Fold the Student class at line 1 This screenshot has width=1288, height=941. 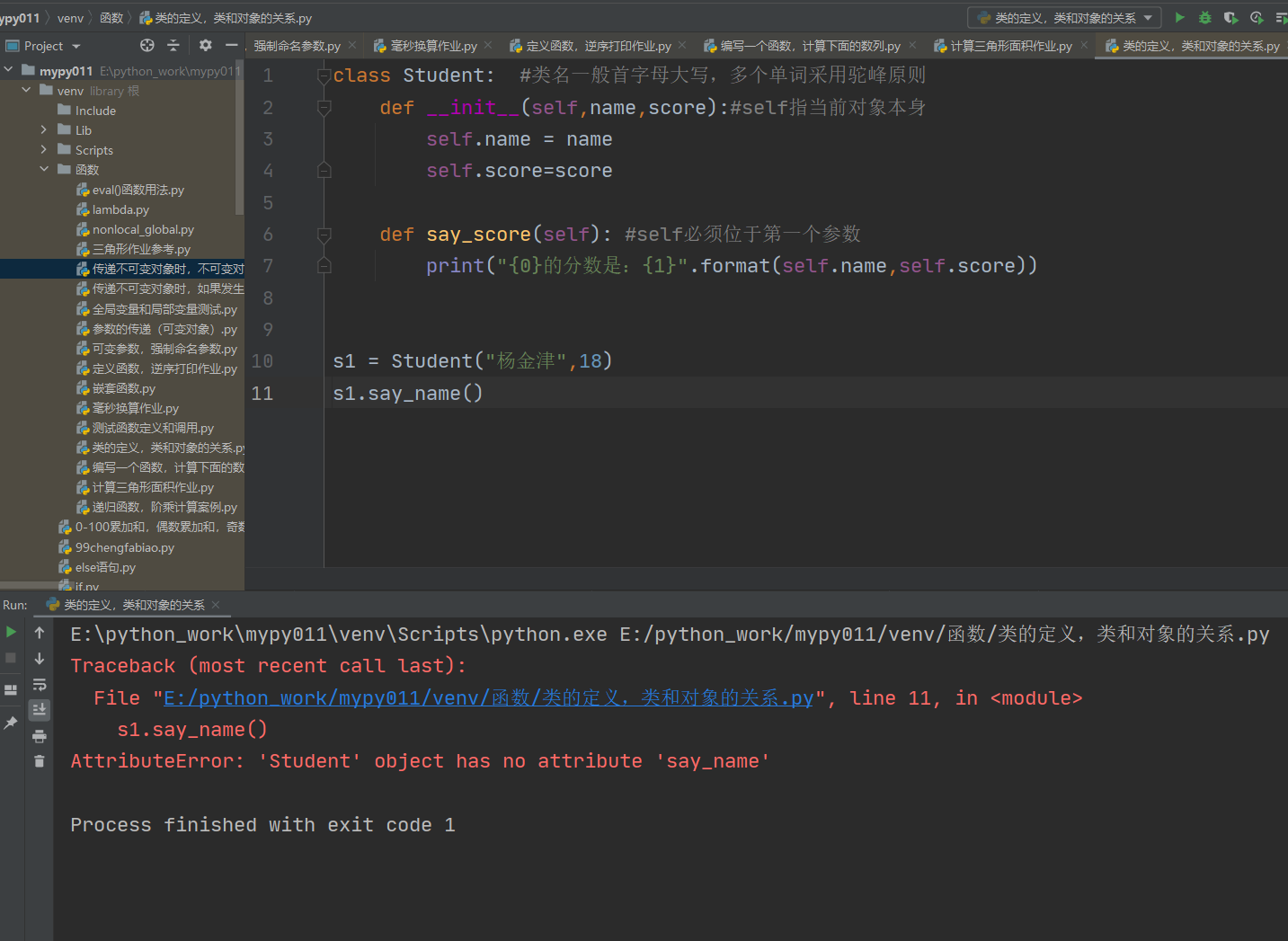coord(324,75)
